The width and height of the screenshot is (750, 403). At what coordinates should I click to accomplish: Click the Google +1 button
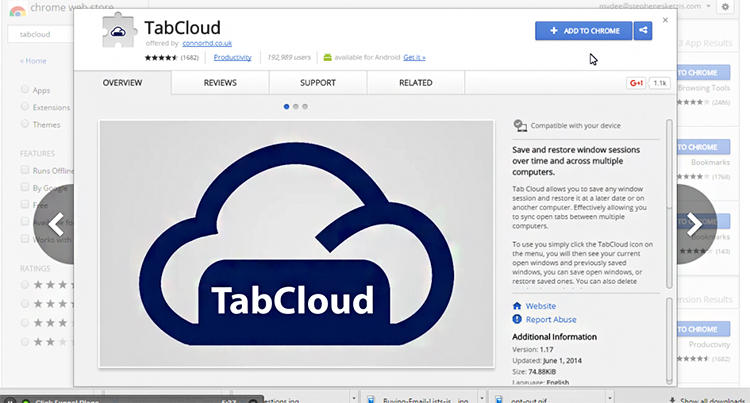635,83
